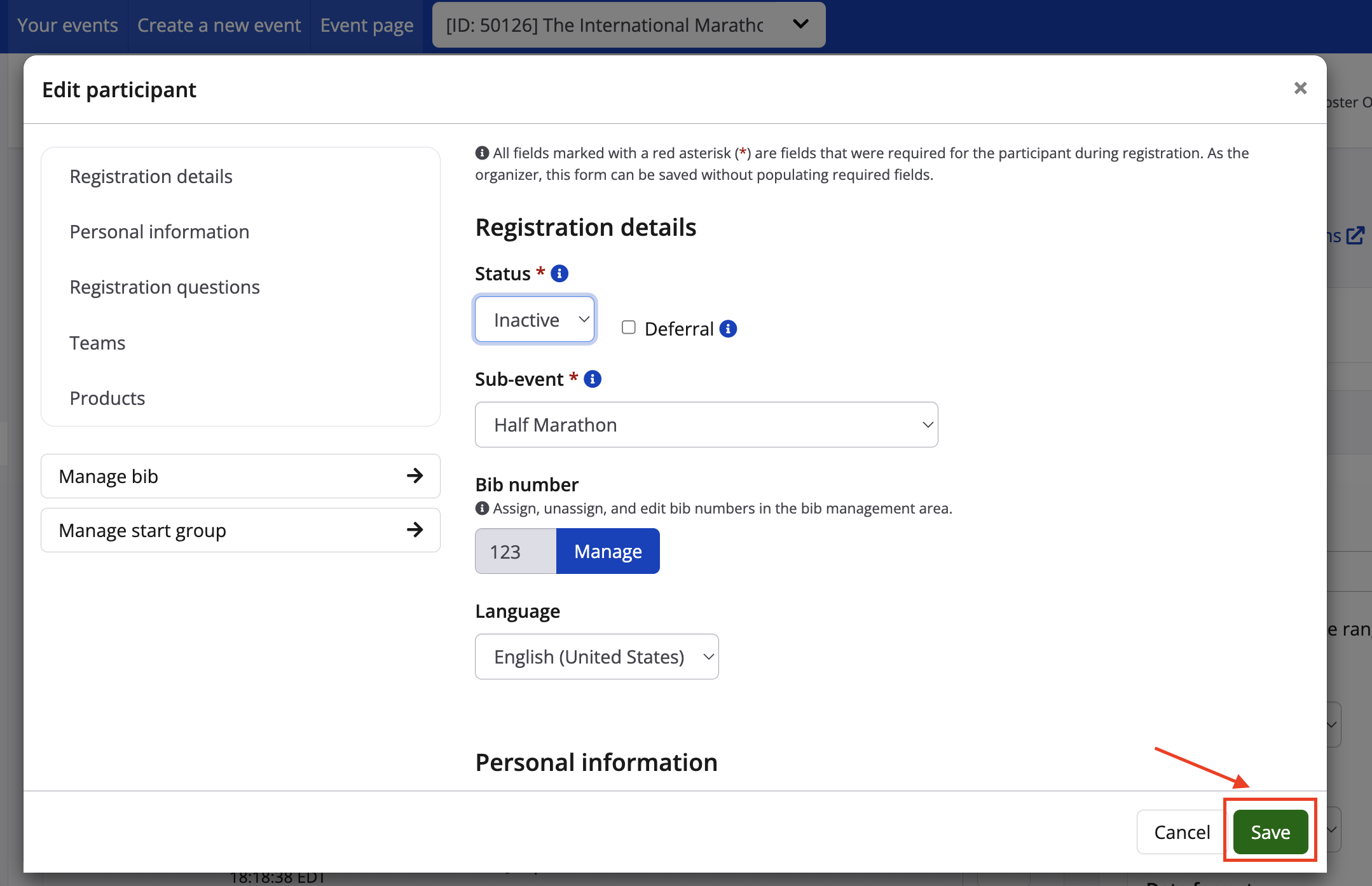1372x886 pixels.
Task: Go to Personal information section
Action: [159, 232]
